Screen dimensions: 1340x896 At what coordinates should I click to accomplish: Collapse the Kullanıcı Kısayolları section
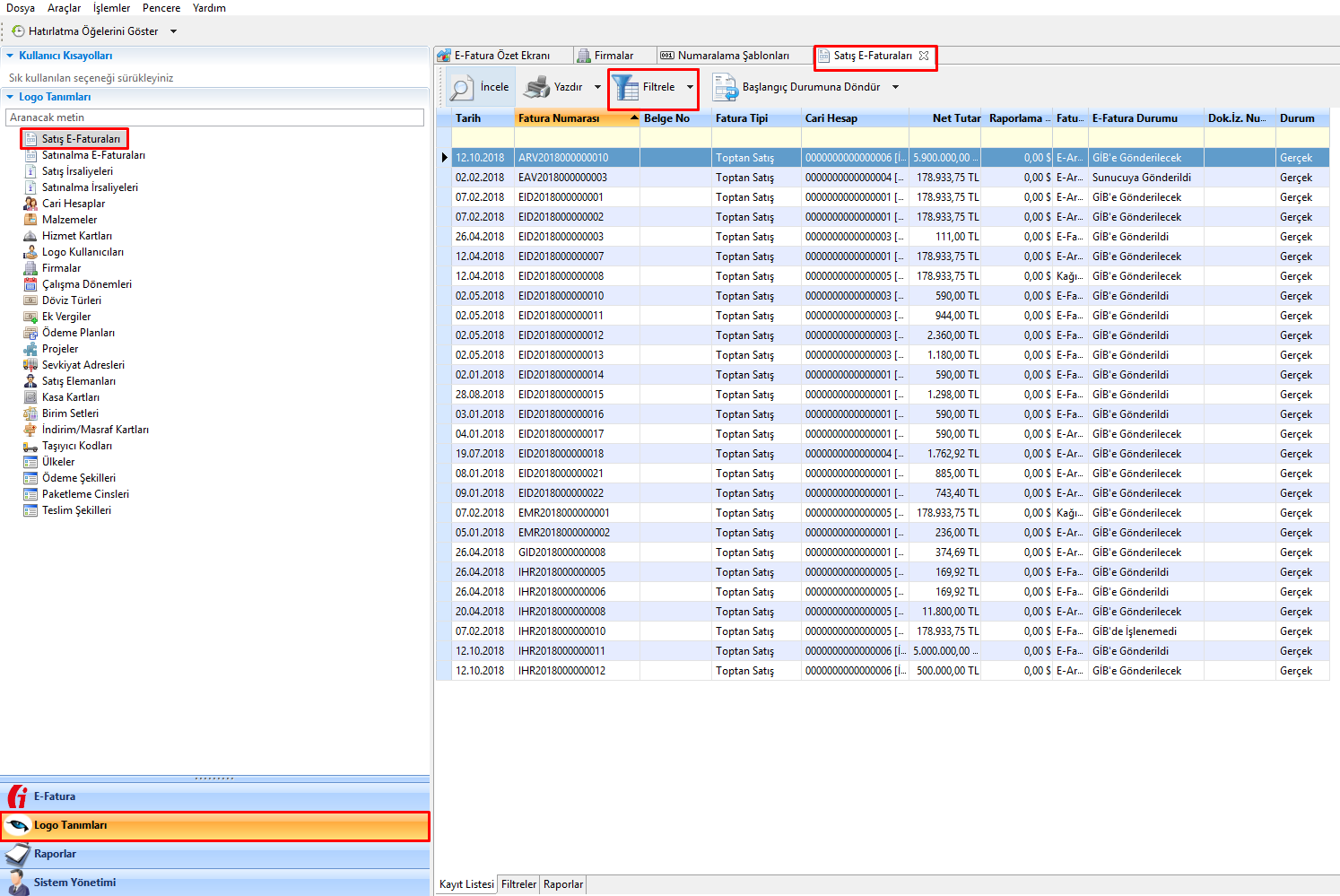(10, 56)
